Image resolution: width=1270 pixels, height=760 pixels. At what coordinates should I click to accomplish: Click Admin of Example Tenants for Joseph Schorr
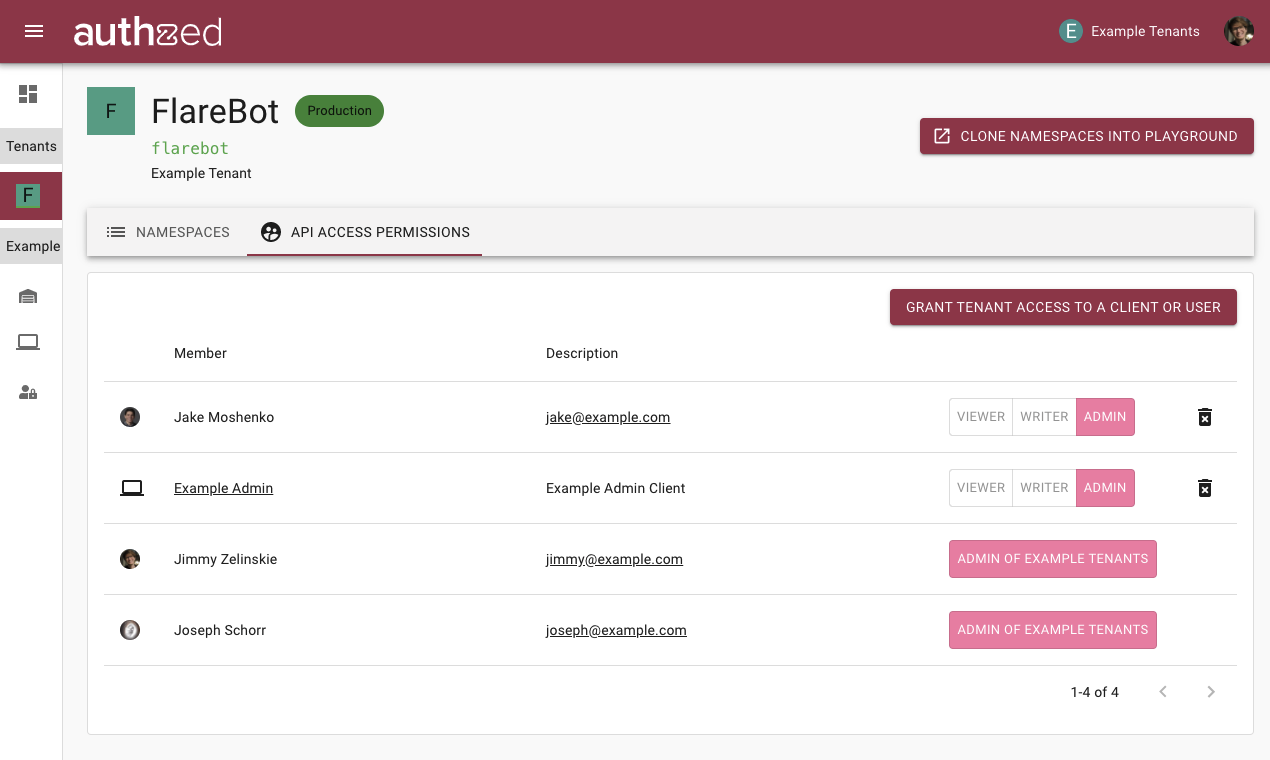click(1053, 630)
